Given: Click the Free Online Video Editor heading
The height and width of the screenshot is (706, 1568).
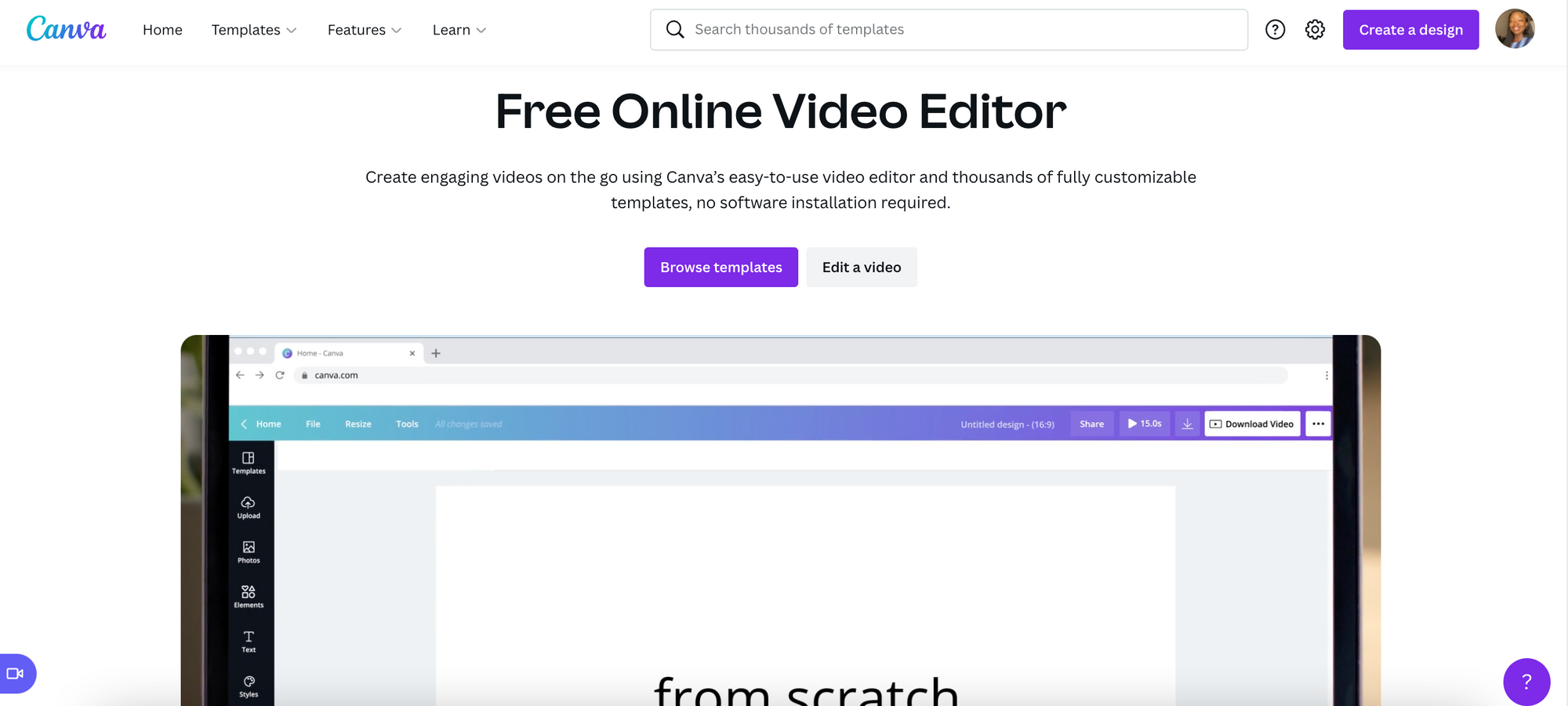Looking at the screenshot, I should tap(781, 111).
